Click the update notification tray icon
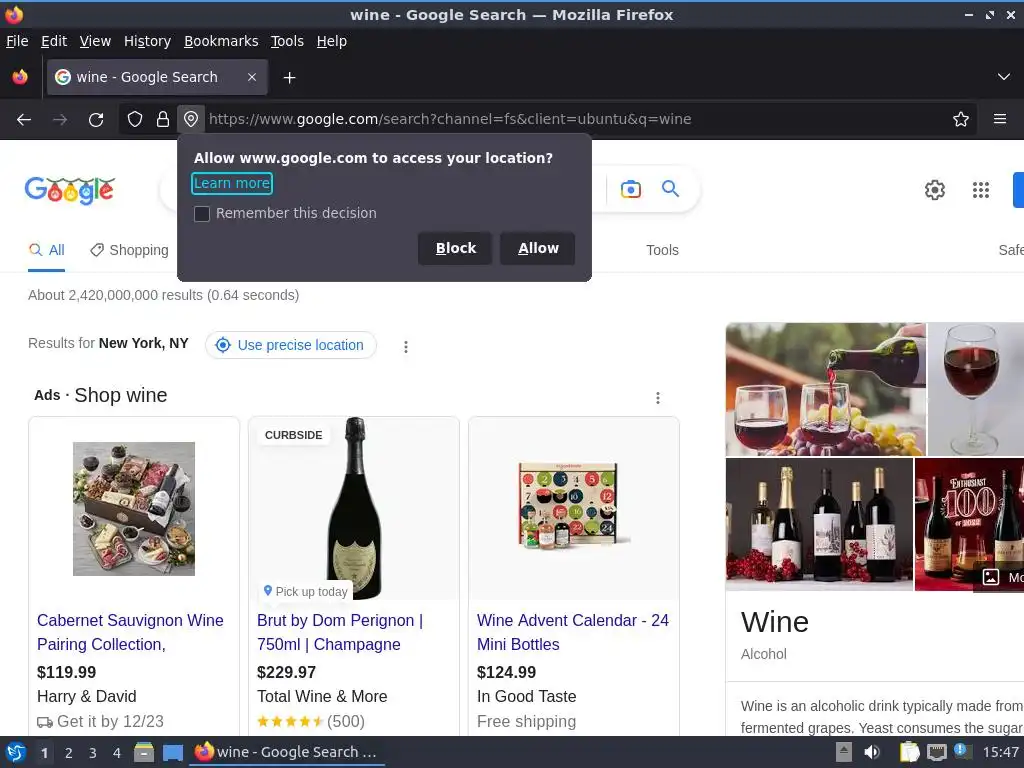1024x768 pixels. tap(961, 751)
